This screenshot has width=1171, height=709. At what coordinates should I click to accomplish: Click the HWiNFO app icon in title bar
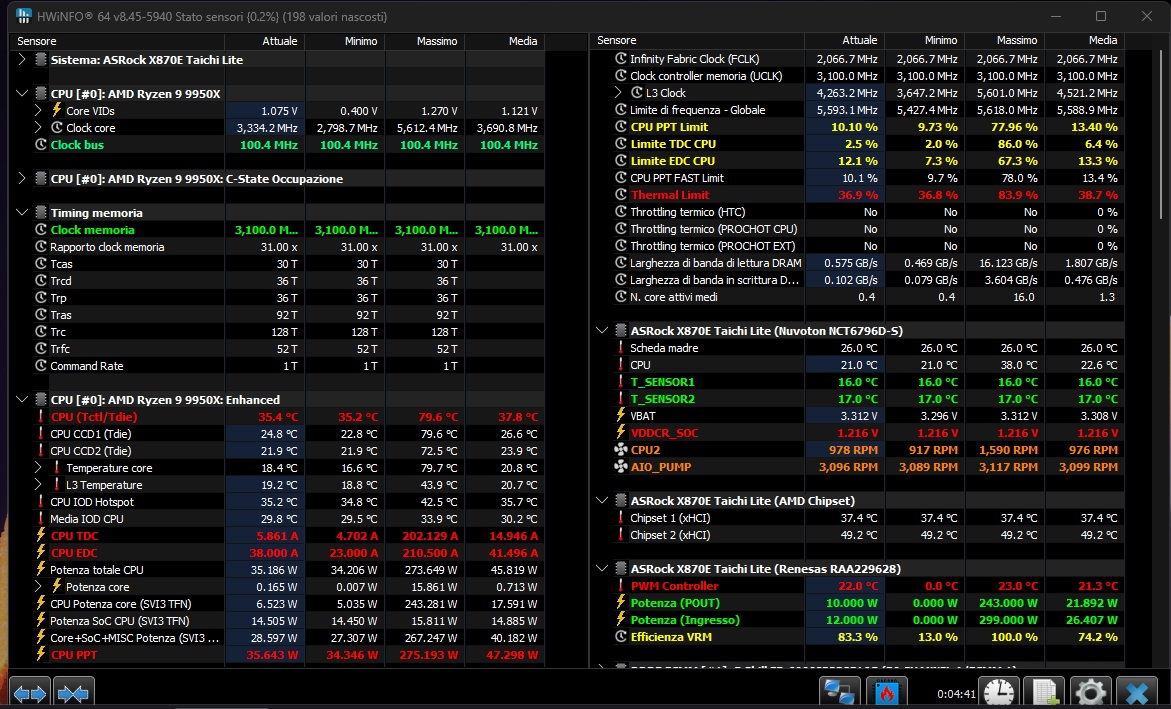coord(24,16)
